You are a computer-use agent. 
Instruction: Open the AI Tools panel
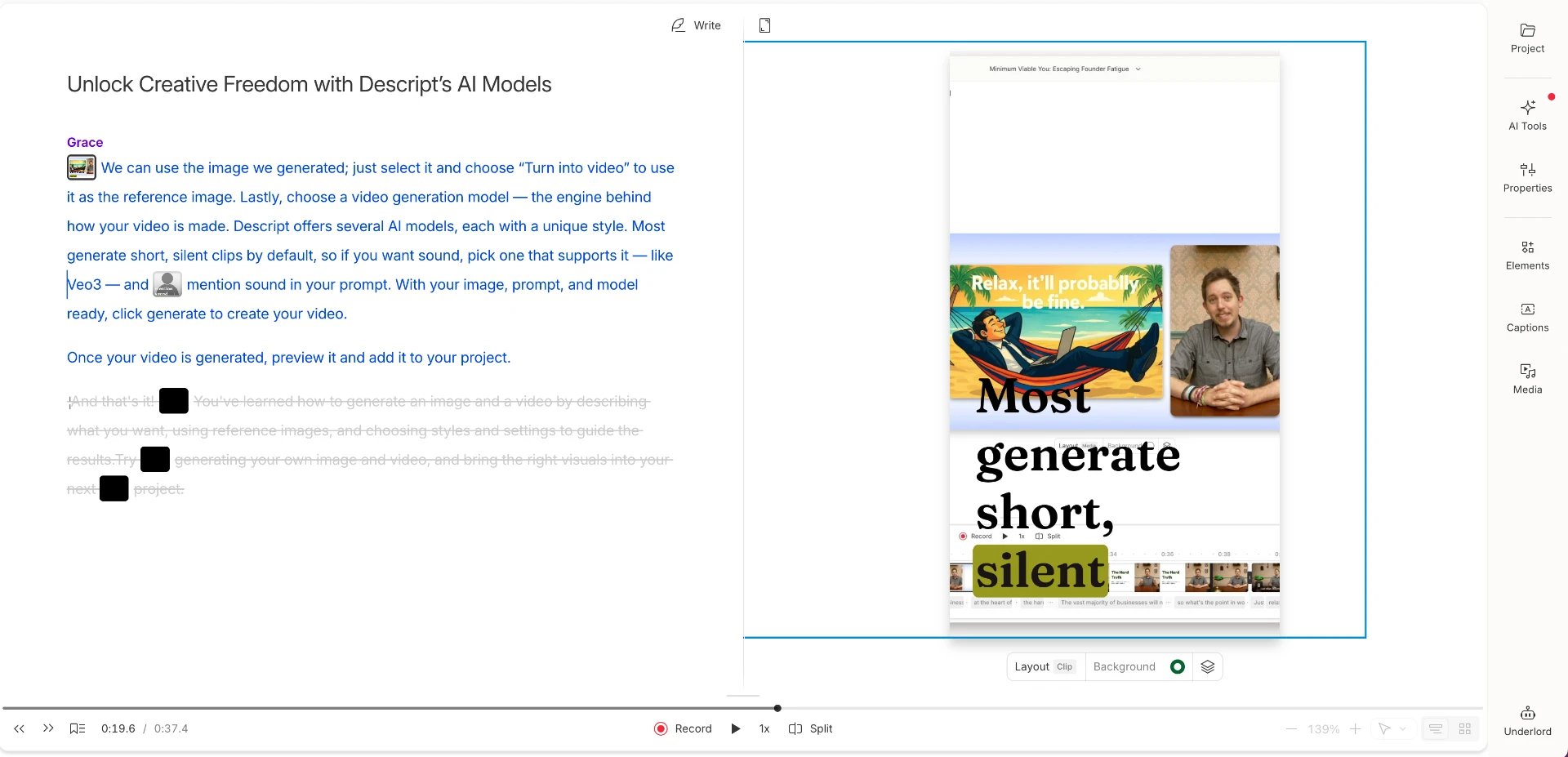(x=1527, y=115)
